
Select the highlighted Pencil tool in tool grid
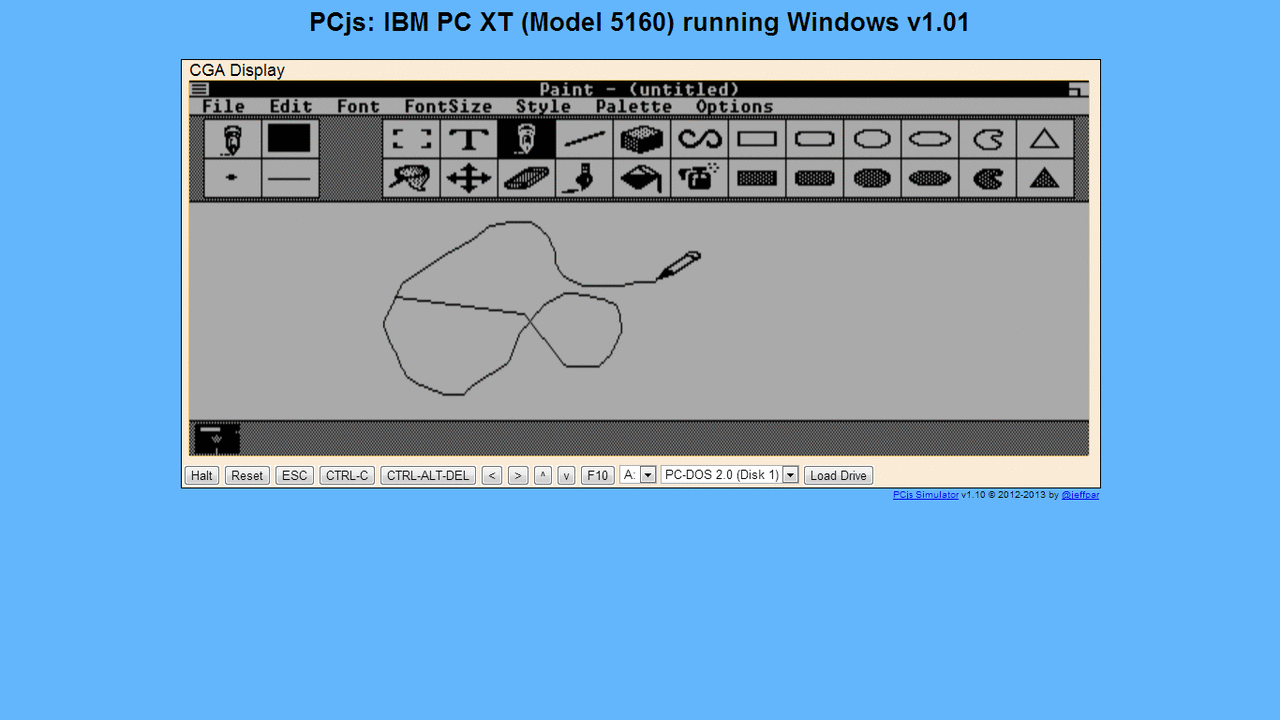(x=526, y=139)
